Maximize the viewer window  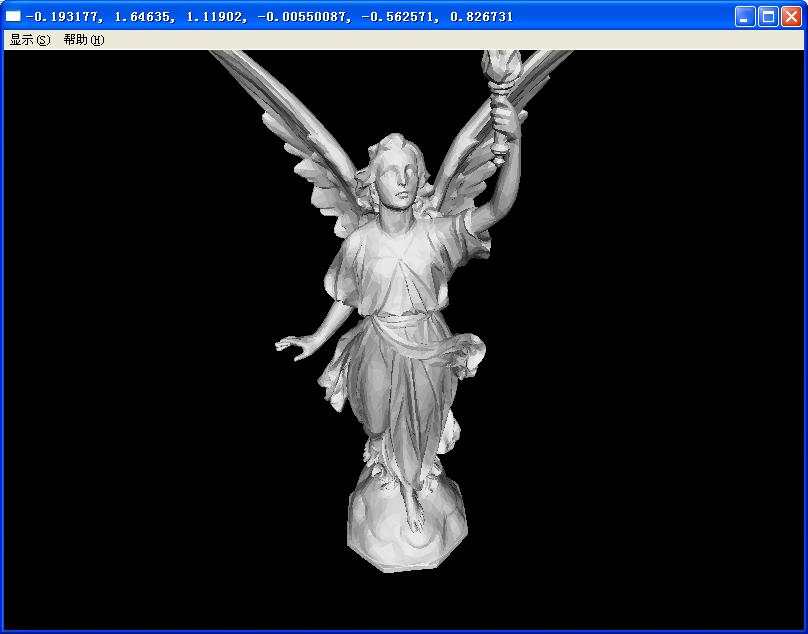tap(768, 16)
